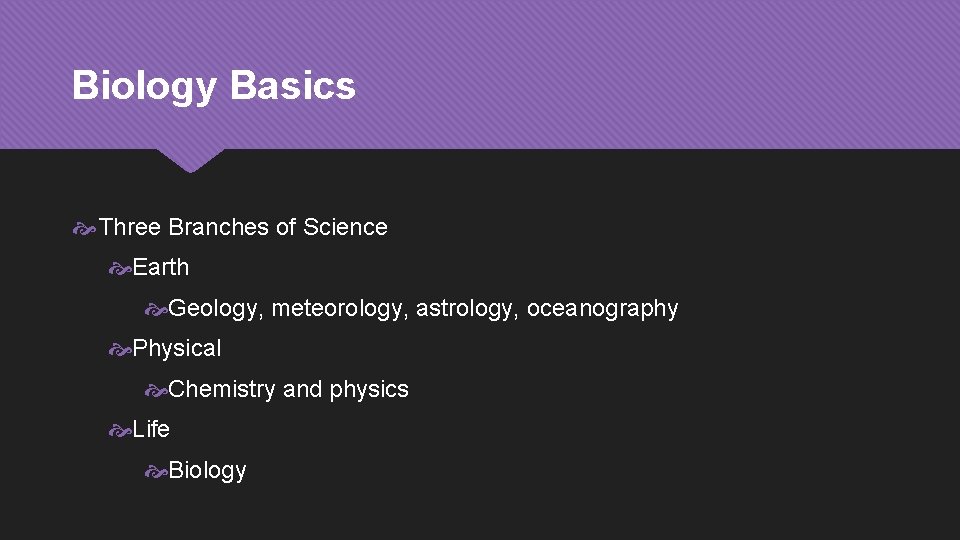Click the Earth bullet text
The image size is (960, 540).
coord(160,268)
